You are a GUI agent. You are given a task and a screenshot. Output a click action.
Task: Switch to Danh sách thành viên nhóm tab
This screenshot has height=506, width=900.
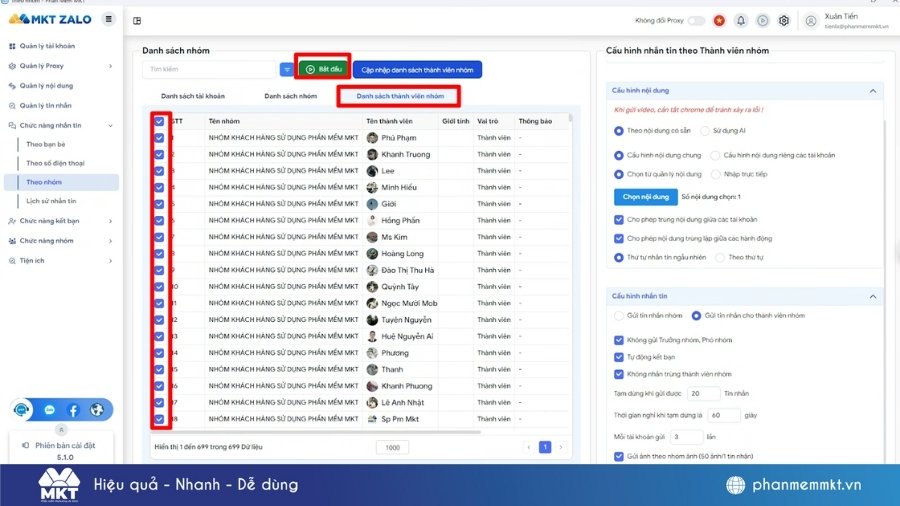[x=400, y=96]
